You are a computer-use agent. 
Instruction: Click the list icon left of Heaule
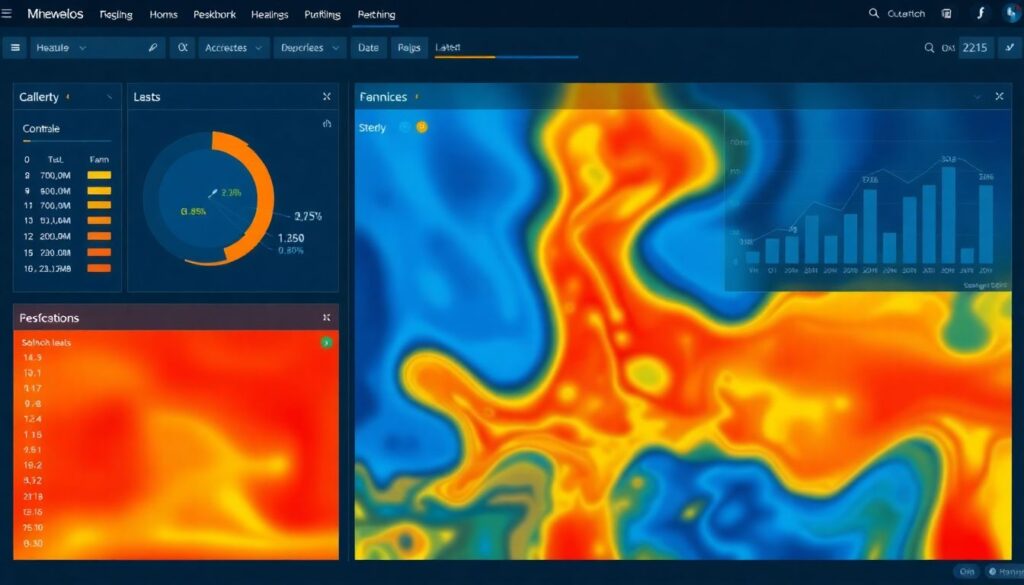coord(14,47)
